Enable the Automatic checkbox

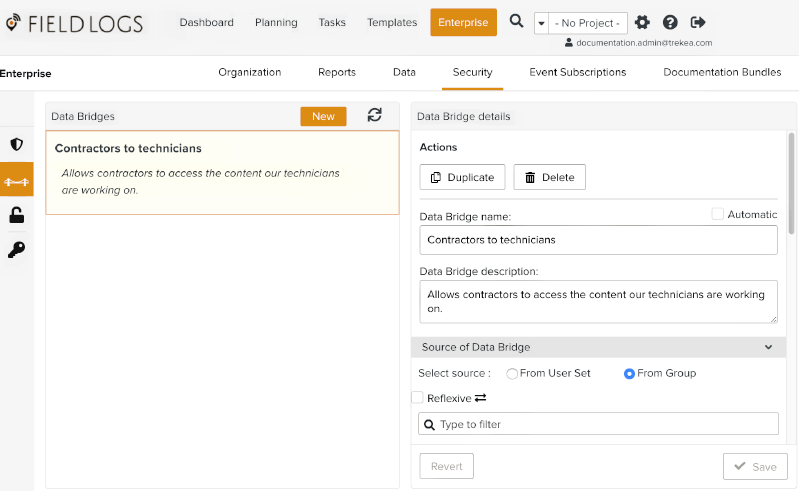tap(717, 214)
